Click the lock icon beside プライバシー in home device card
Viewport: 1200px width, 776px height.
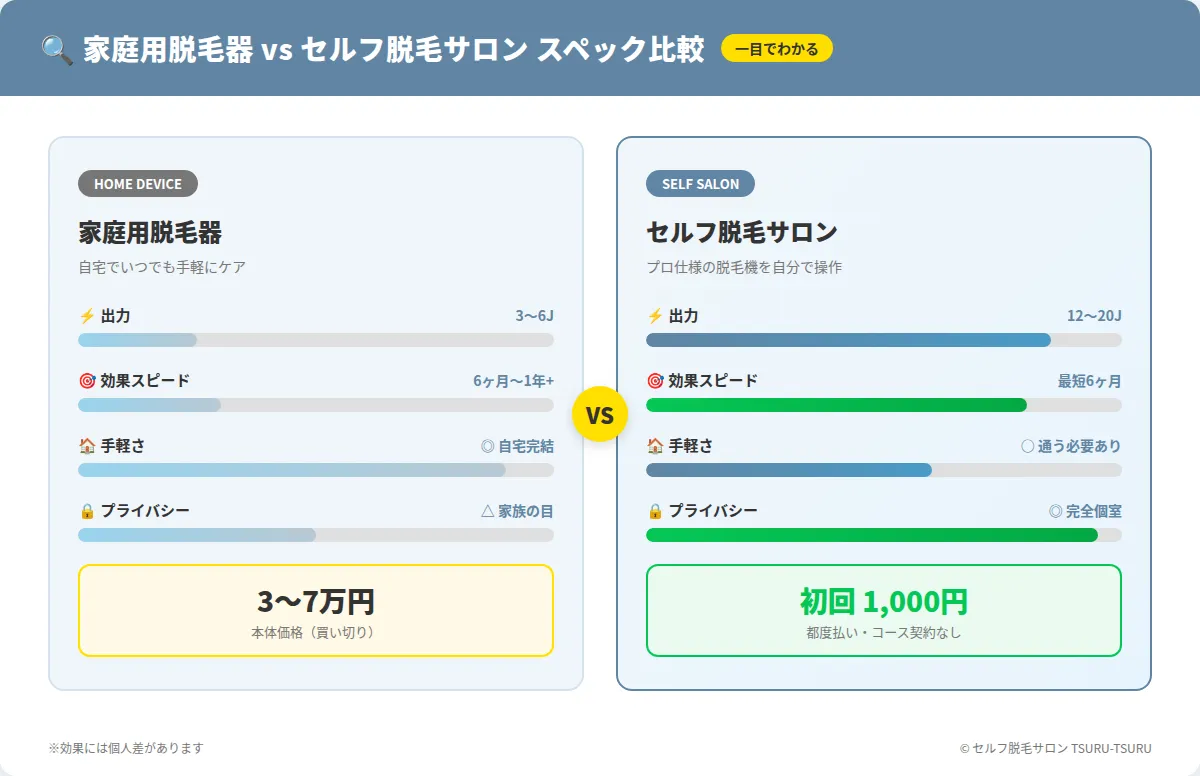(87, 511)
